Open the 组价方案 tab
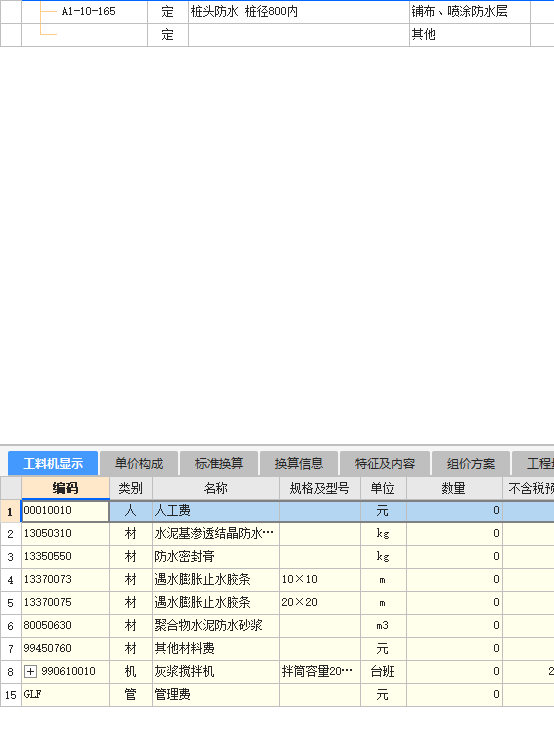Screen dimensions: 554x736 [471, 464]
